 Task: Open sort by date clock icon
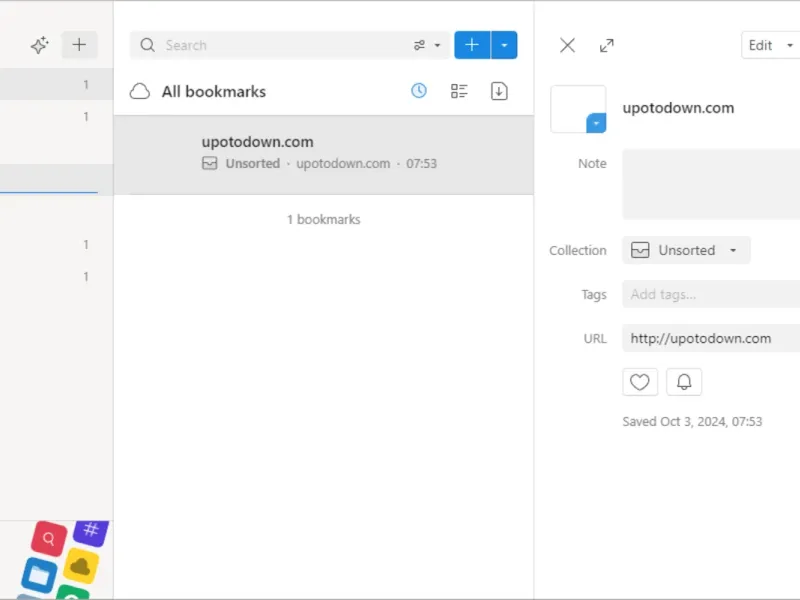tap(419, 91)
